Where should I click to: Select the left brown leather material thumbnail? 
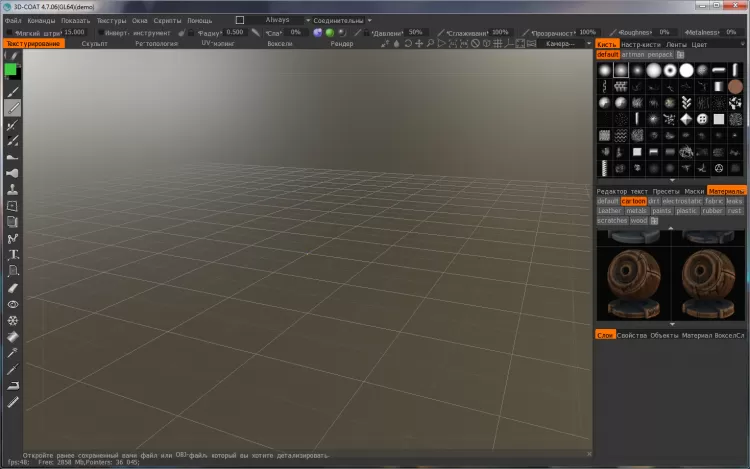point(634,283)
